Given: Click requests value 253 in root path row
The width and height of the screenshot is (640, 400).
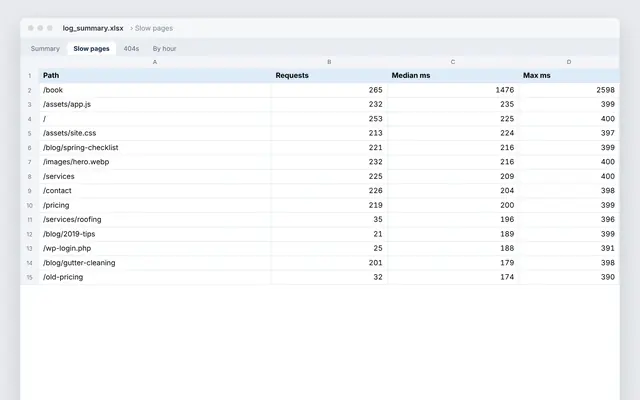Looking at the screenshot, I should click(x=329, y=119).
